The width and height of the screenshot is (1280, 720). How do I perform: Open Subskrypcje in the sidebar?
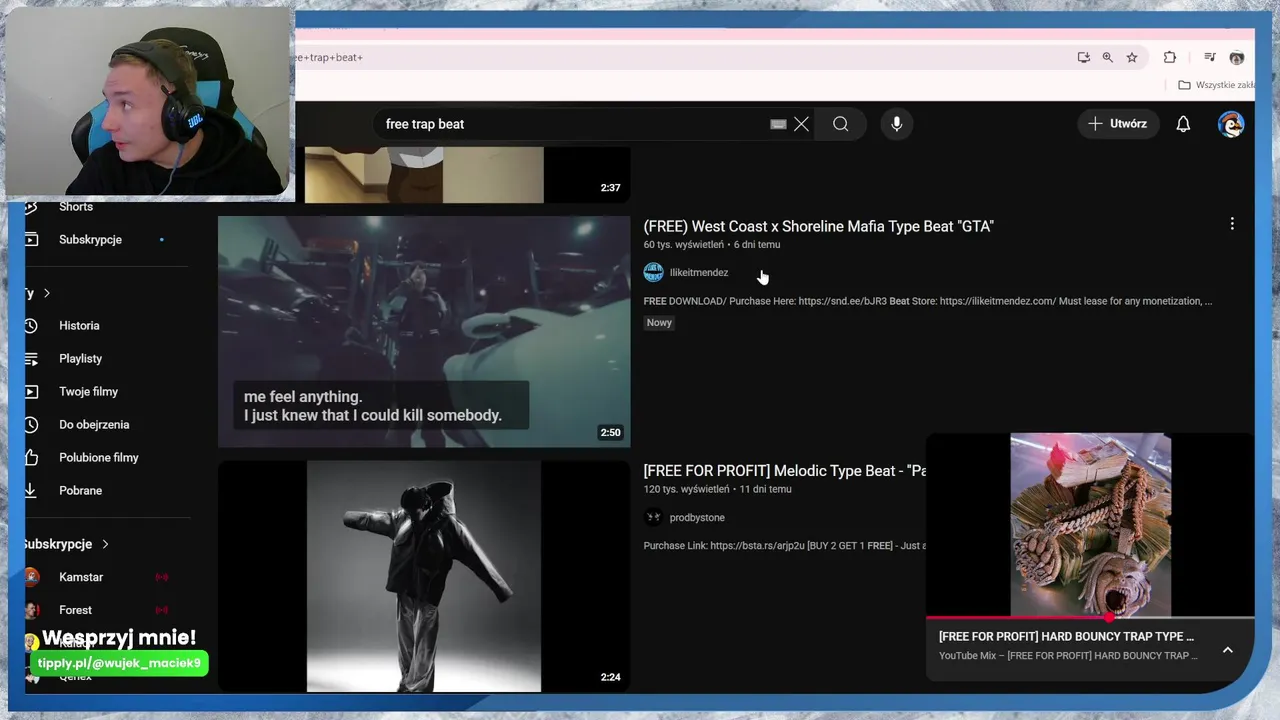[x=90, y=240]
